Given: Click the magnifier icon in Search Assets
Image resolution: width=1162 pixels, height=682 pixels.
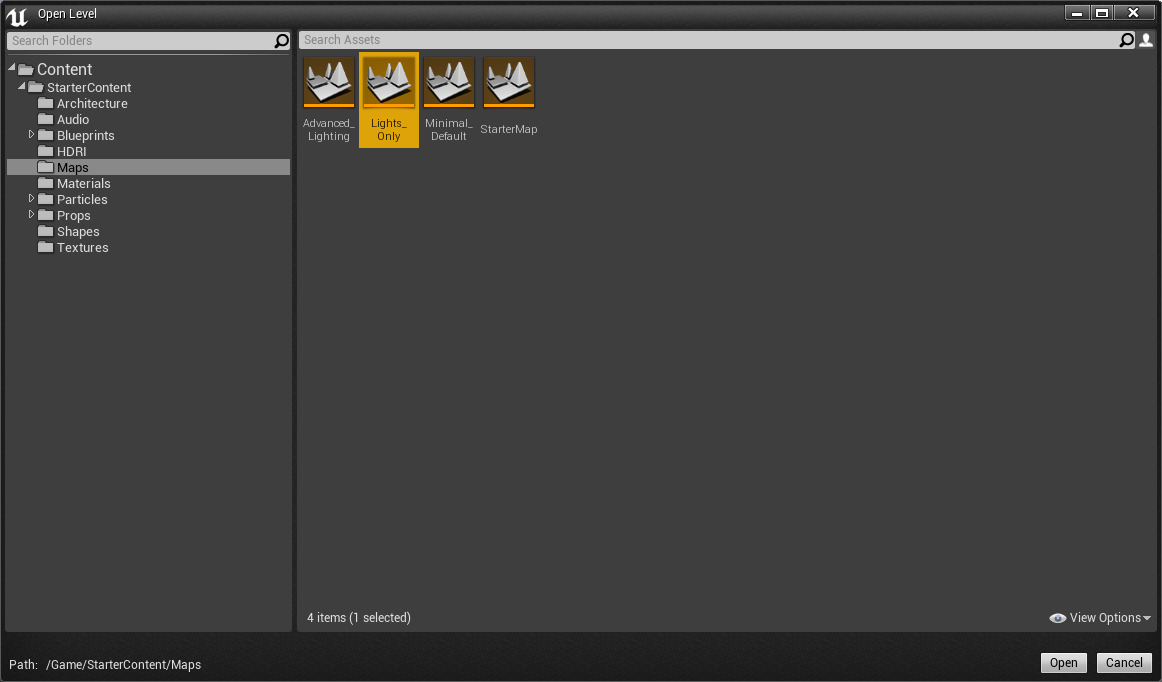Looking at the screenshot, I should (x=1127, y=40).
